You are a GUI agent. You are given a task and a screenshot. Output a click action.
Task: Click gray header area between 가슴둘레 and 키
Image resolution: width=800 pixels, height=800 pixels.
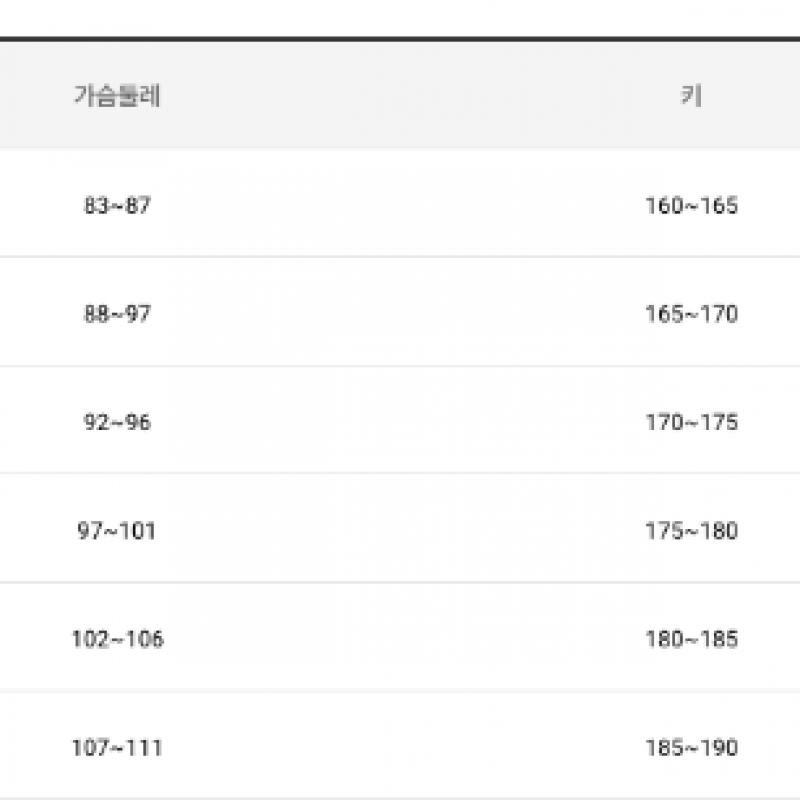[400, 96]
